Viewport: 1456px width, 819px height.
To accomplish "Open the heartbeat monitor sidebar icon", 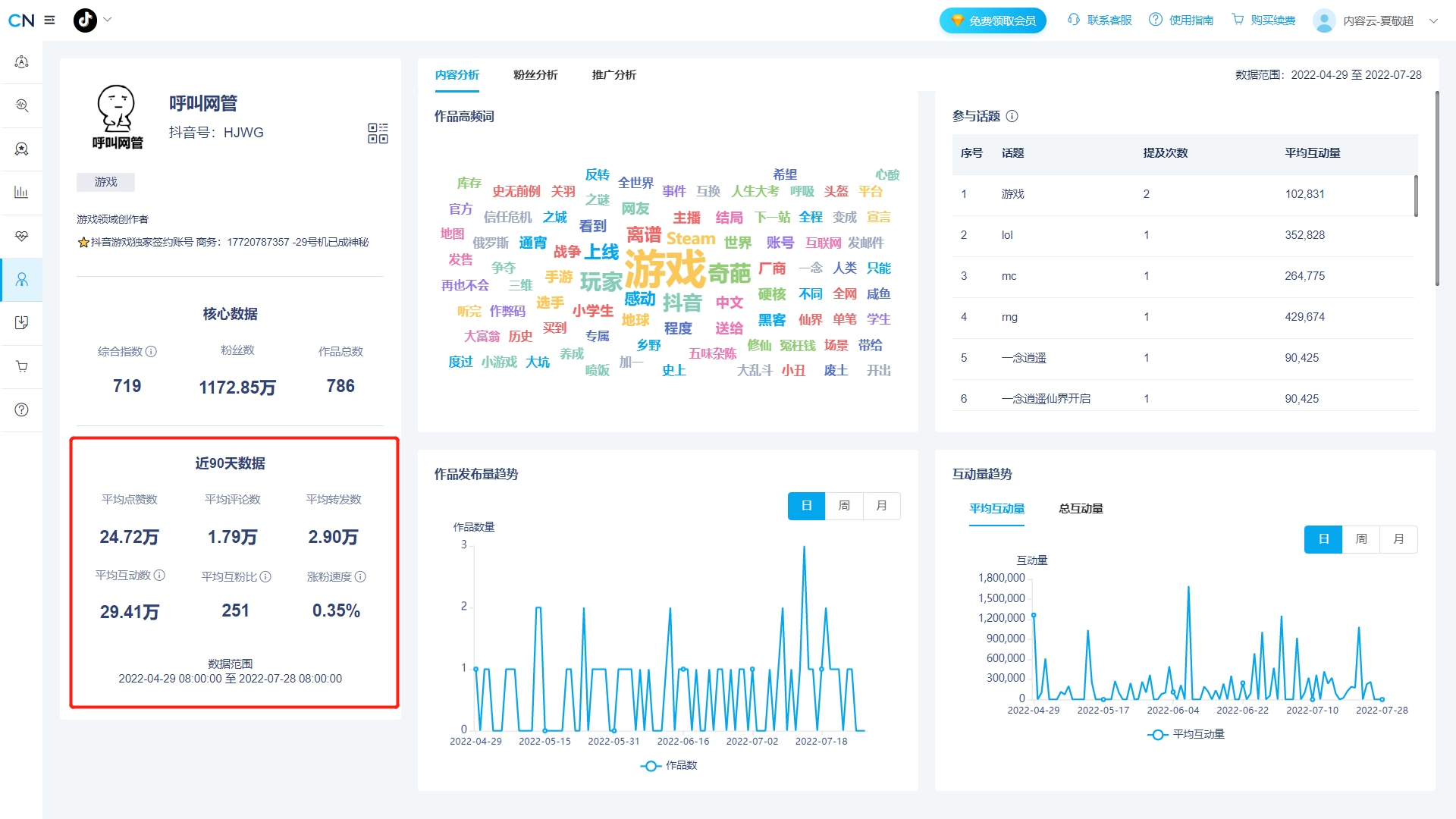I will pos(21,236).
